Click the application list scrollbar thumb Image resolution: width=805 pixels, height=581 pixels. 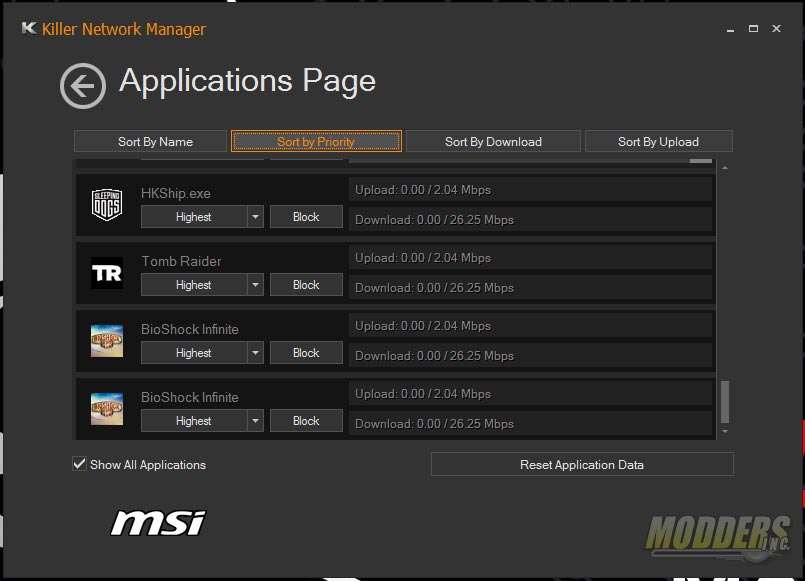(725, 401)
